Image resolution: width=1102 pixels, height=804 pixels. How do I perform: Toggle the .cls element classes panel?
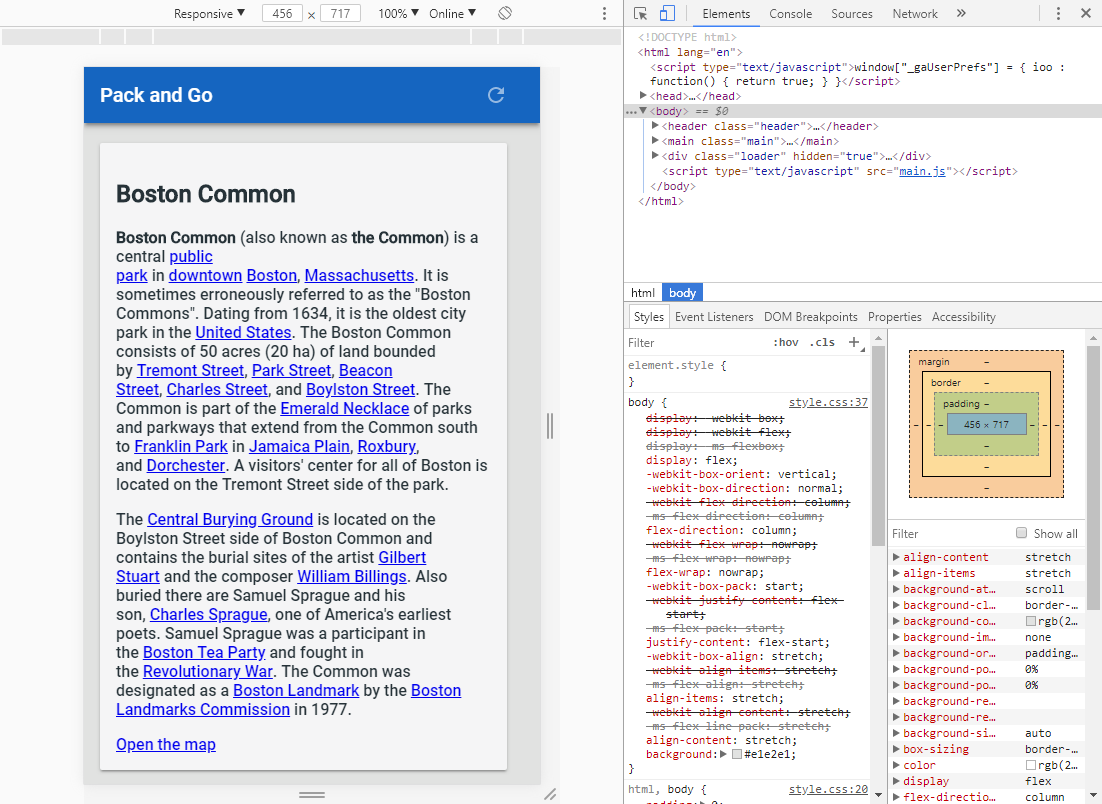tap(822, 342)
